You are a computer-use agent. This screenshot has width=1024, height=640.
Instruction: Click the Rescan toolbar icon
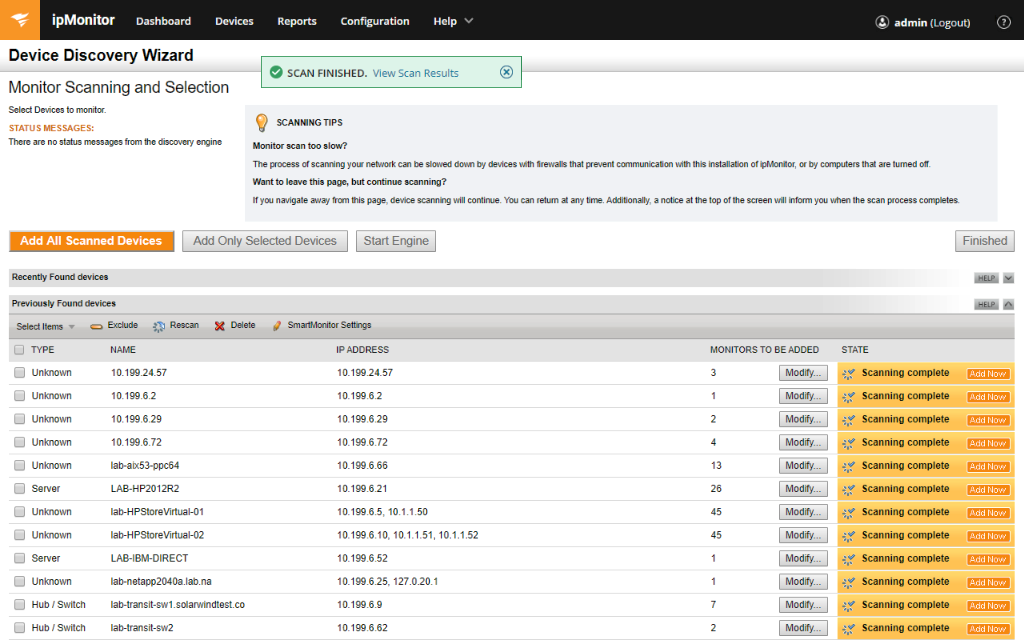click(x=159, y=326)
